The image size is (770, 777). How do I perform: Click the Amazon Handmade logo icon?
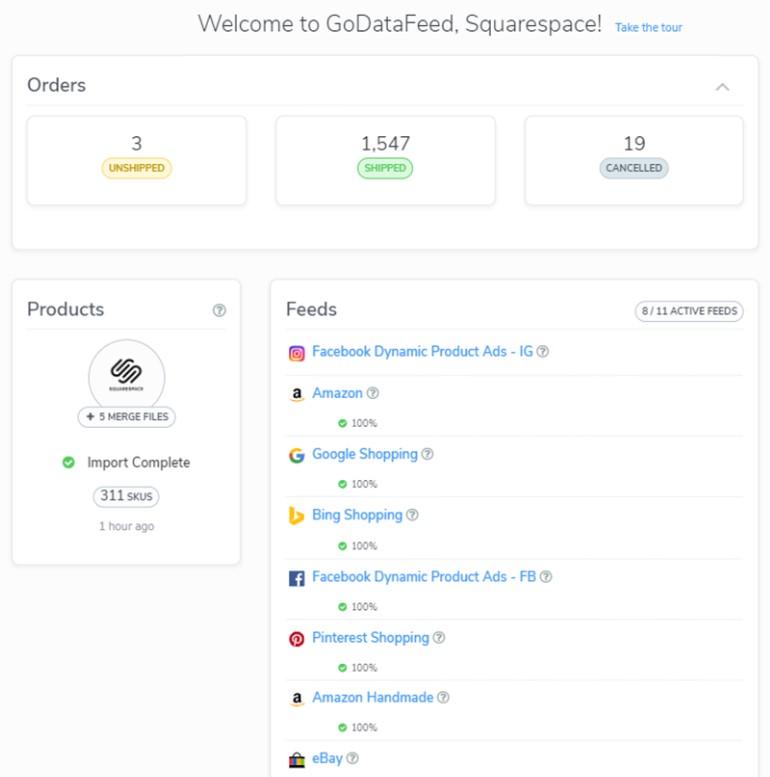click(x=297, y=699)
